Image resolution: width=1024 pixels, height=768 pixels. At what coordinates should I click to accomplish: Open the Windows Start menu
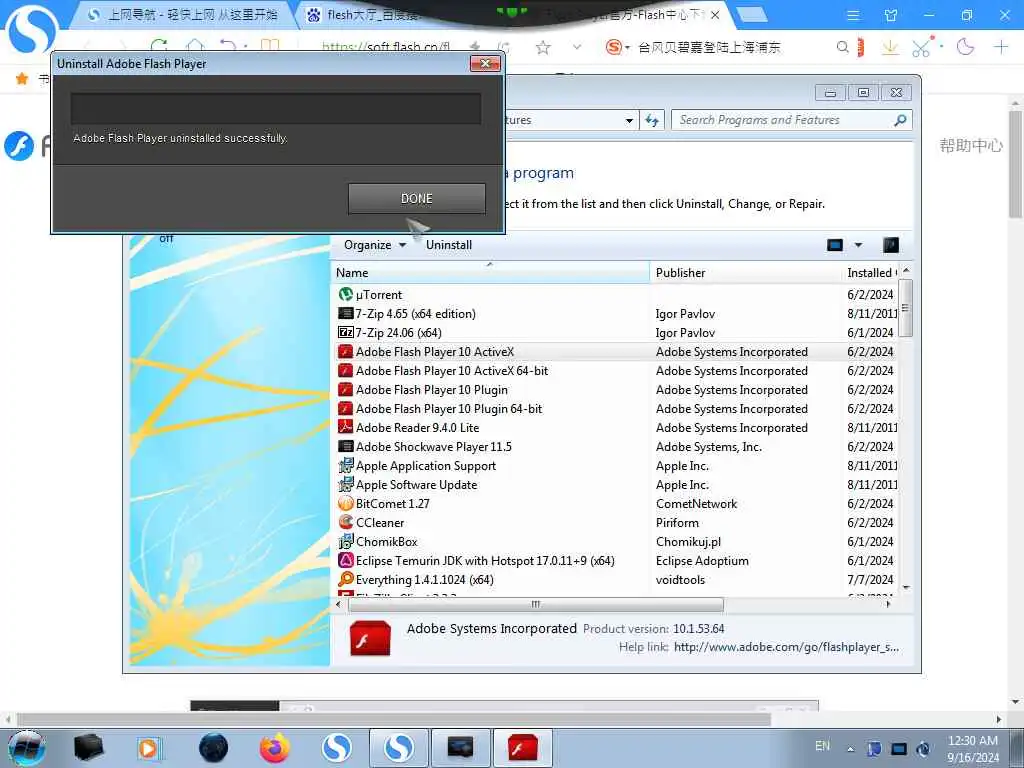pyautogui.click(x=26, y=748)
